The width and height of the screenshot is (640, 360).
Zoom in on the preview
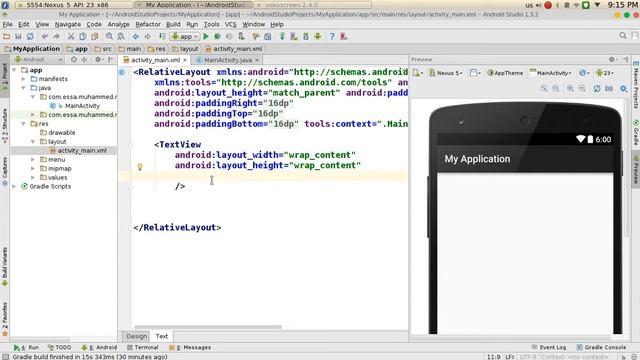click(x=570, y=88)
